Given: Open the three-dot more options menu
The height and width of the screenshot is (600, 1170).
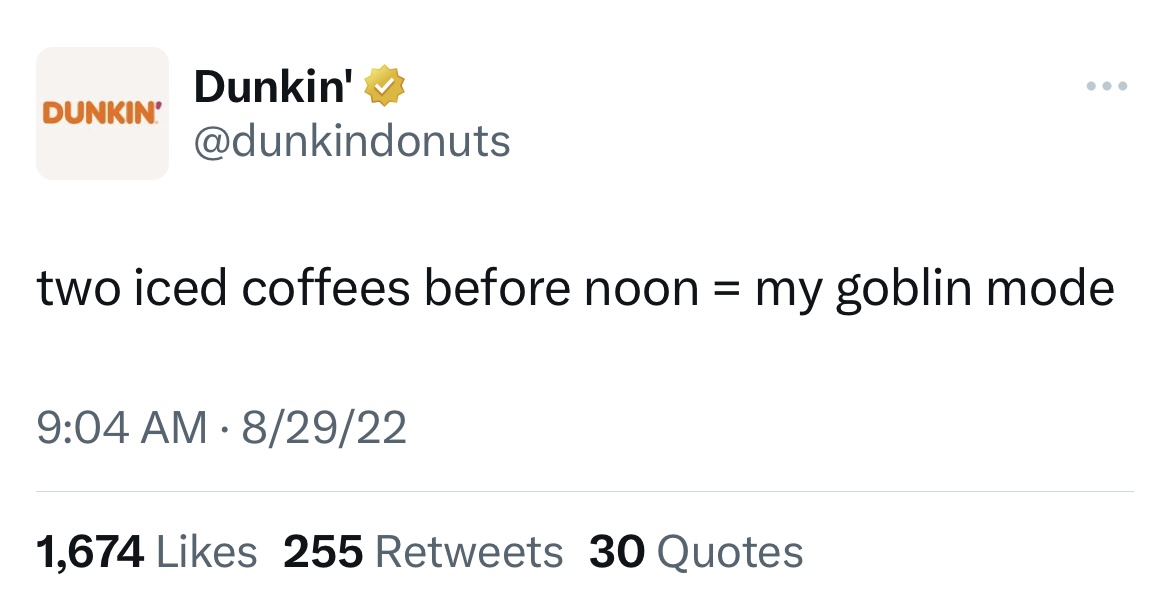Looking at the screenshot, I should pos(1108,86).
